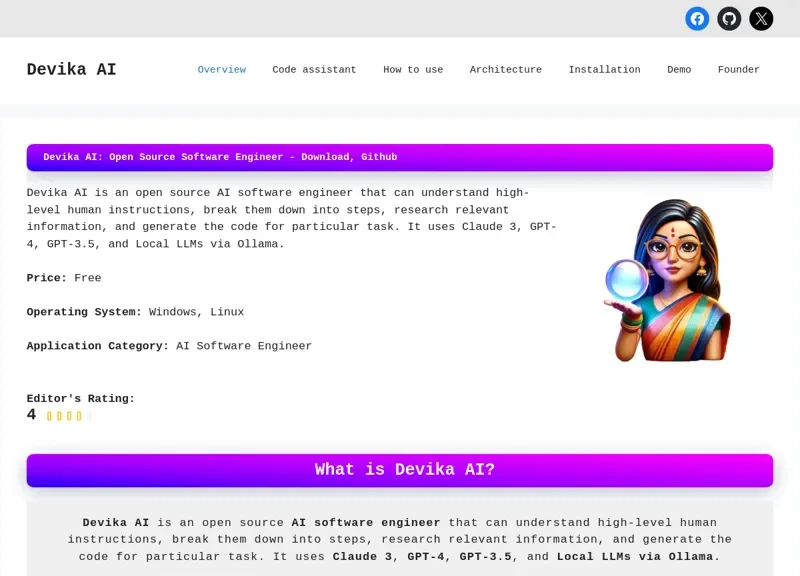800x576 pixels.
Task: Open the Demo nav link
Action: (x=679, y=70)
